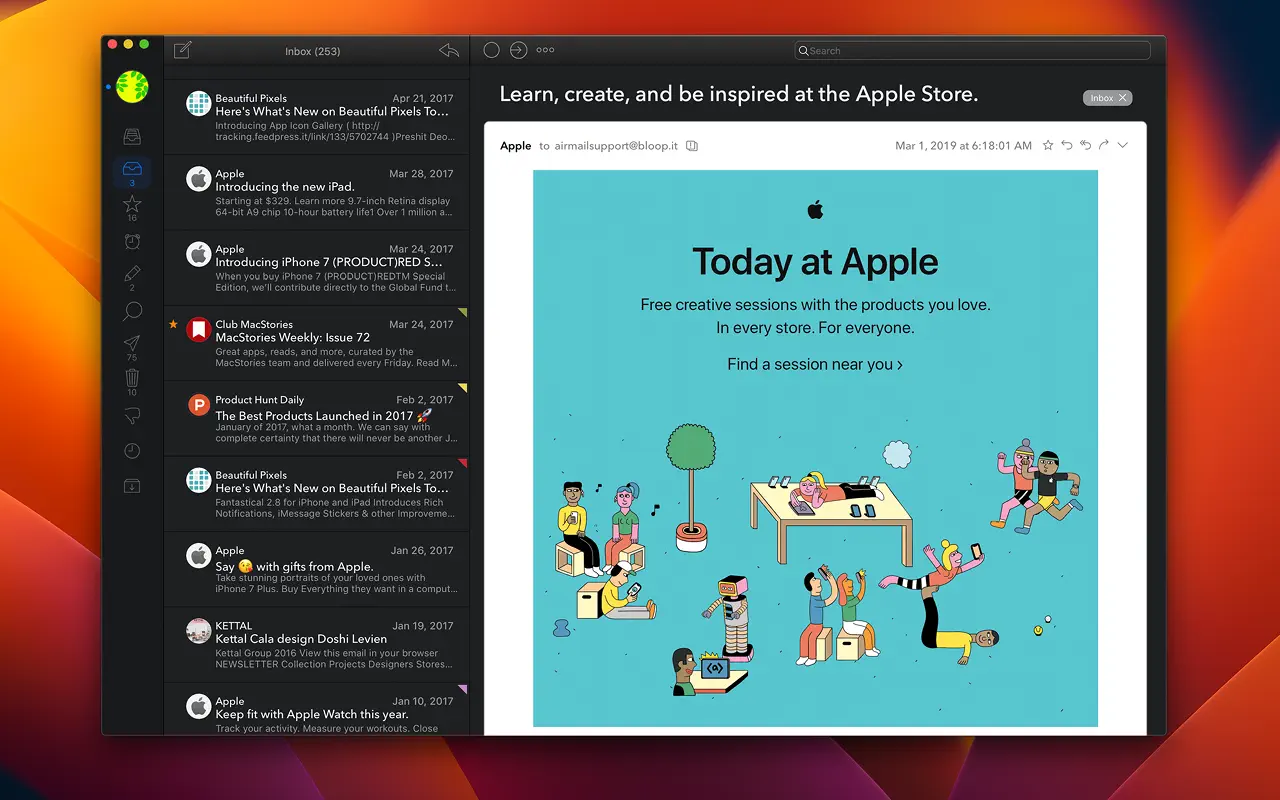Image resolution: width=1280 pixels, height=800 pixels.
Task: Reply all to the Apple message
Action: (1085, 145)
